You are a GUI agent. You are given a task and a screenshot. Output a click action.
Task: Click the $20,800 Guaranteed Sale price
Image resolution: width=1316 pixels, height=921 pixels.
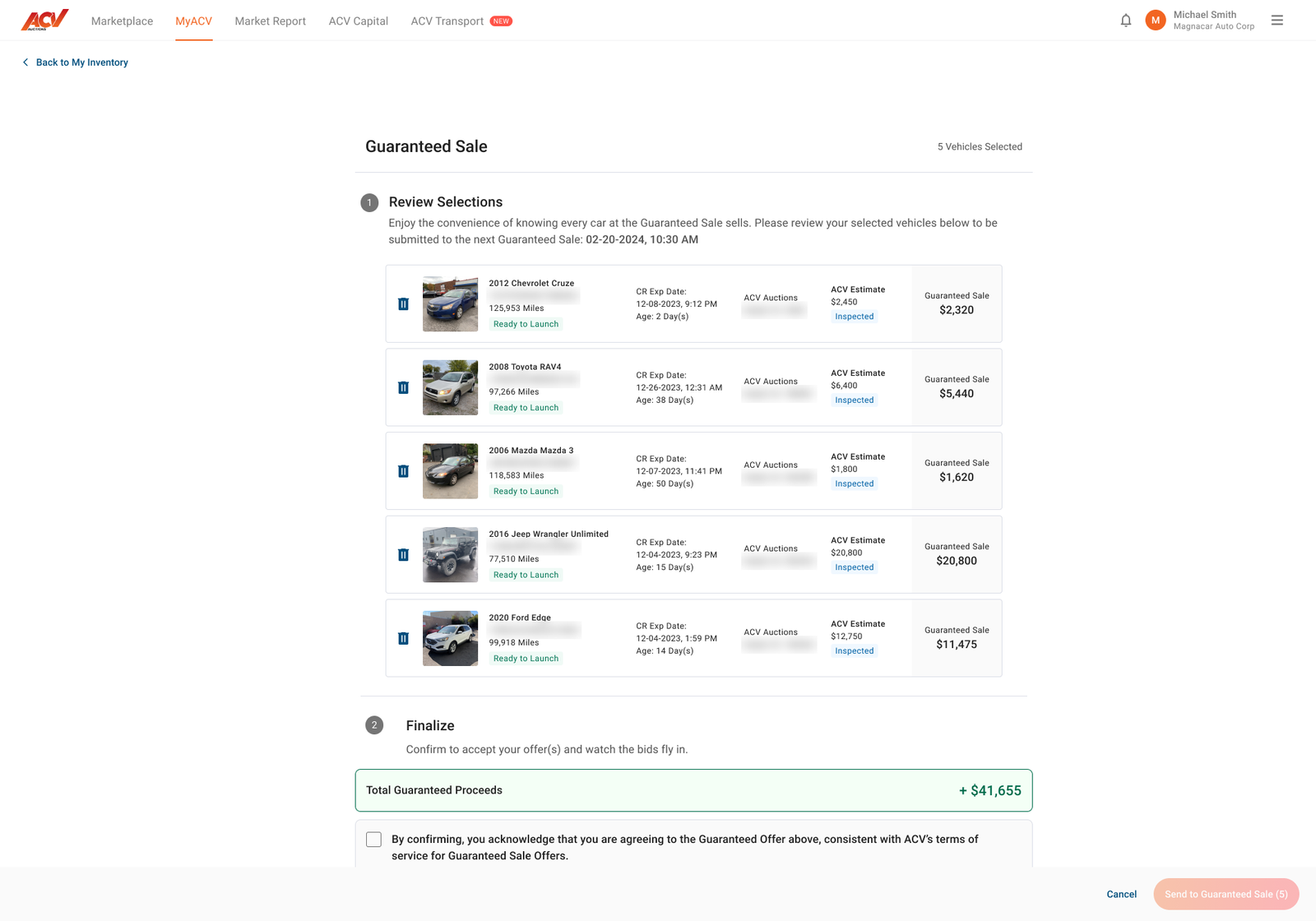tap(957, 561)
